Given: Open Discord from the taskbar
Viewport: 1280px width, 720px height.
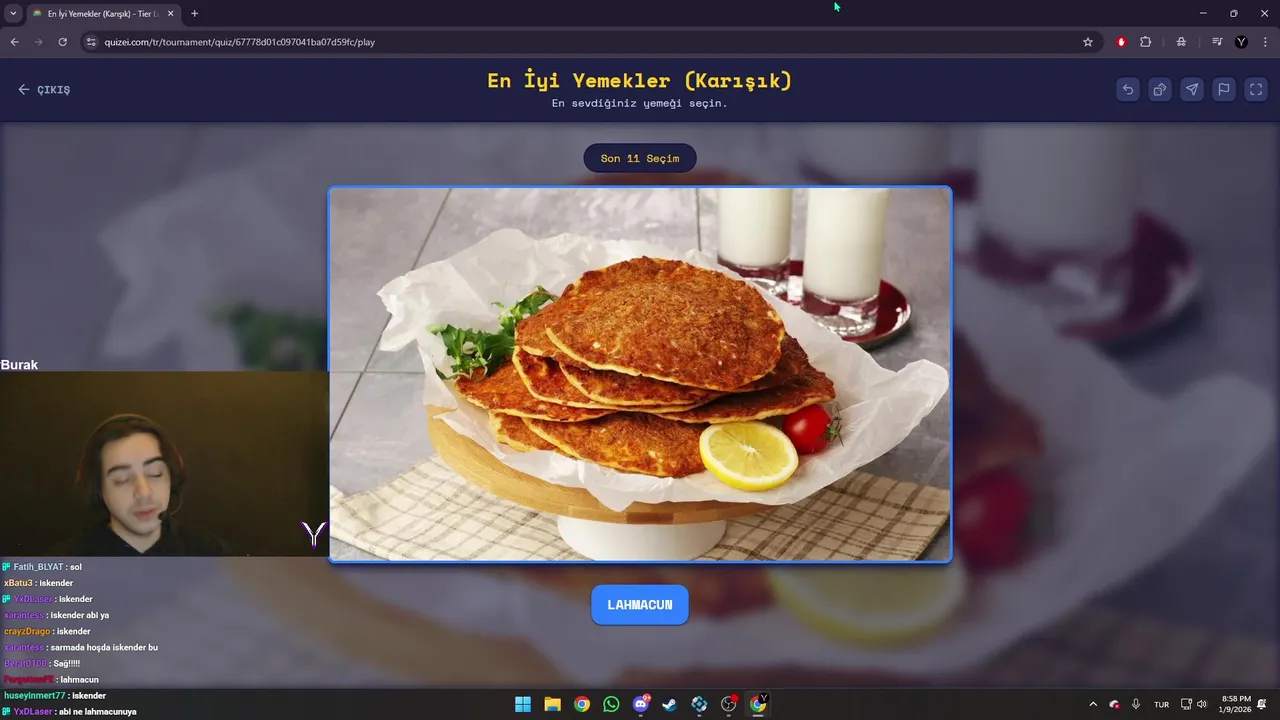Looking at the screenshot, I should (641, 704).
